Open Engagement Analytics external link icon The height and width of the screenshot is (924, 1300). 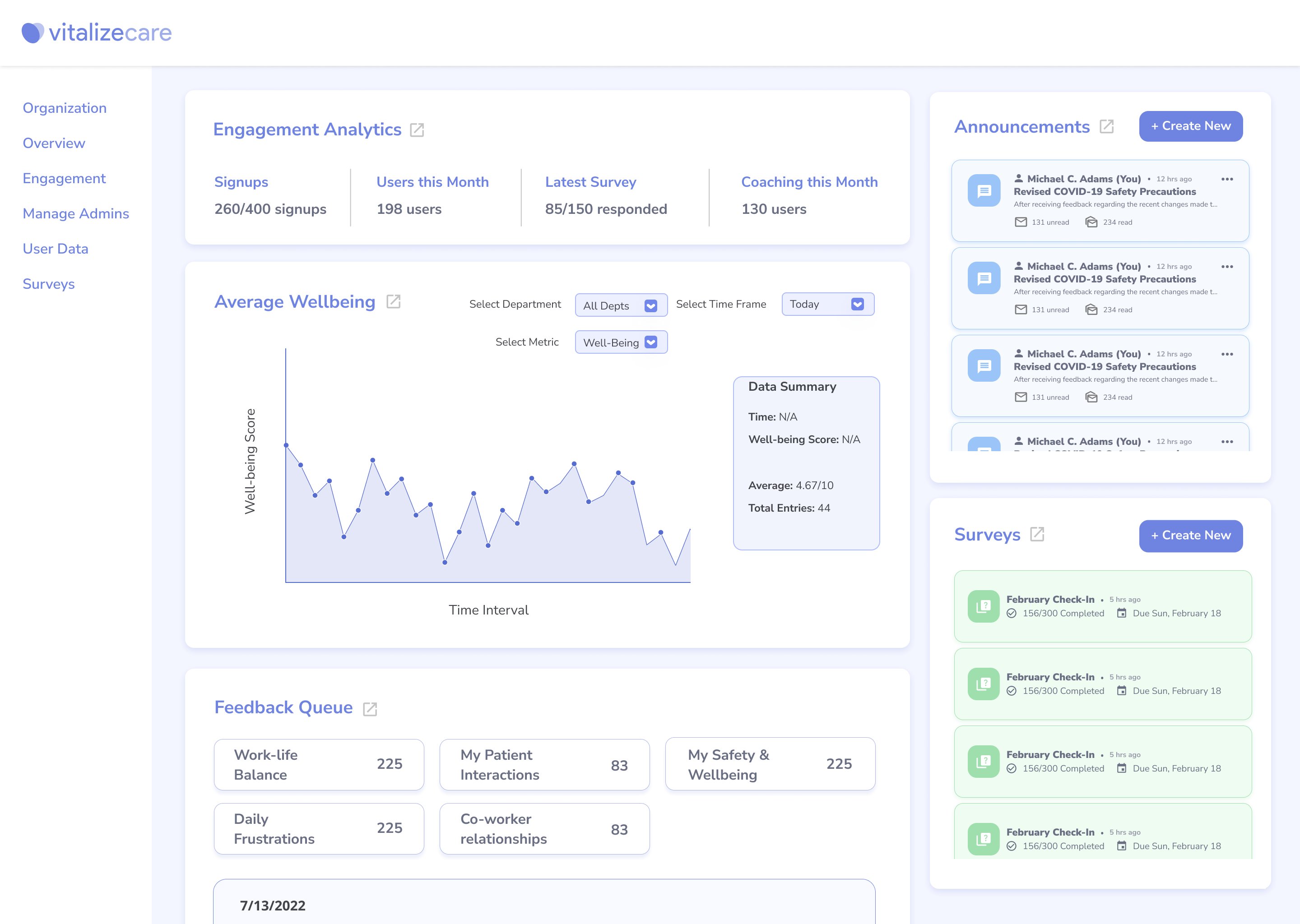tap(417, 130)
